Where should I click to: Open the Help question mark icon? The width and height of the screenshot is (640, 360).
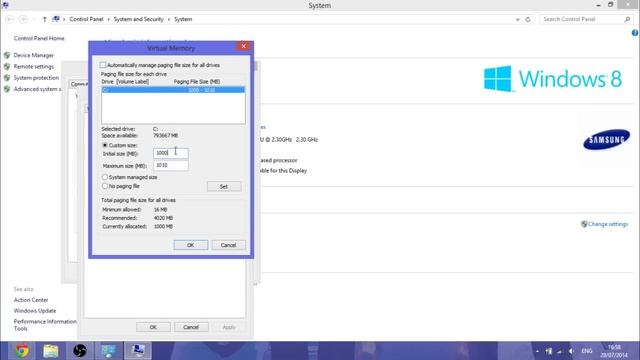pos(635,33)
